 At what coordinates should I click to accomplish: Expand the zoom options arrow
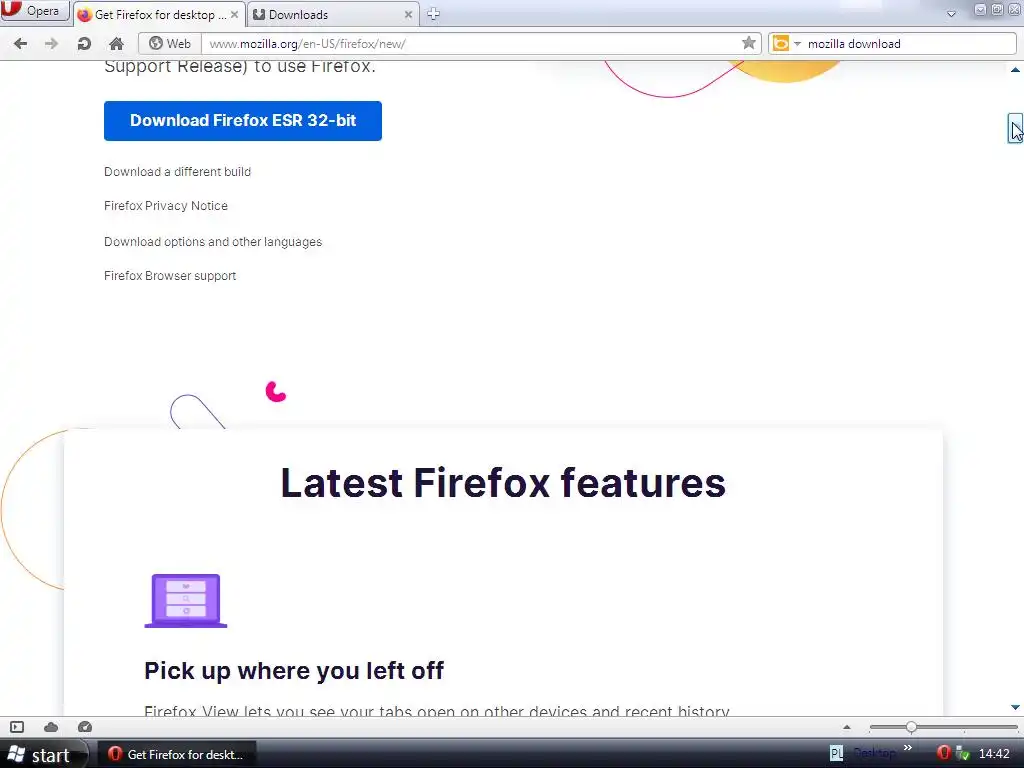(x=847, y=727)
